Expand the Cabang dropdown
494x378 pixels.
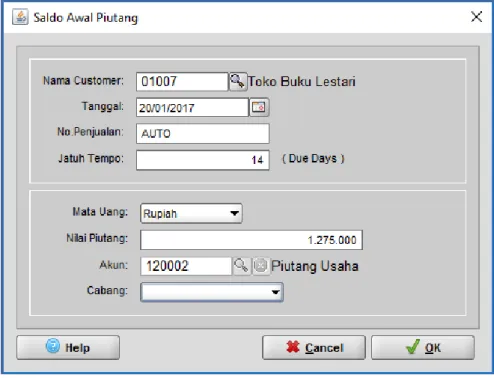(212, 292)
